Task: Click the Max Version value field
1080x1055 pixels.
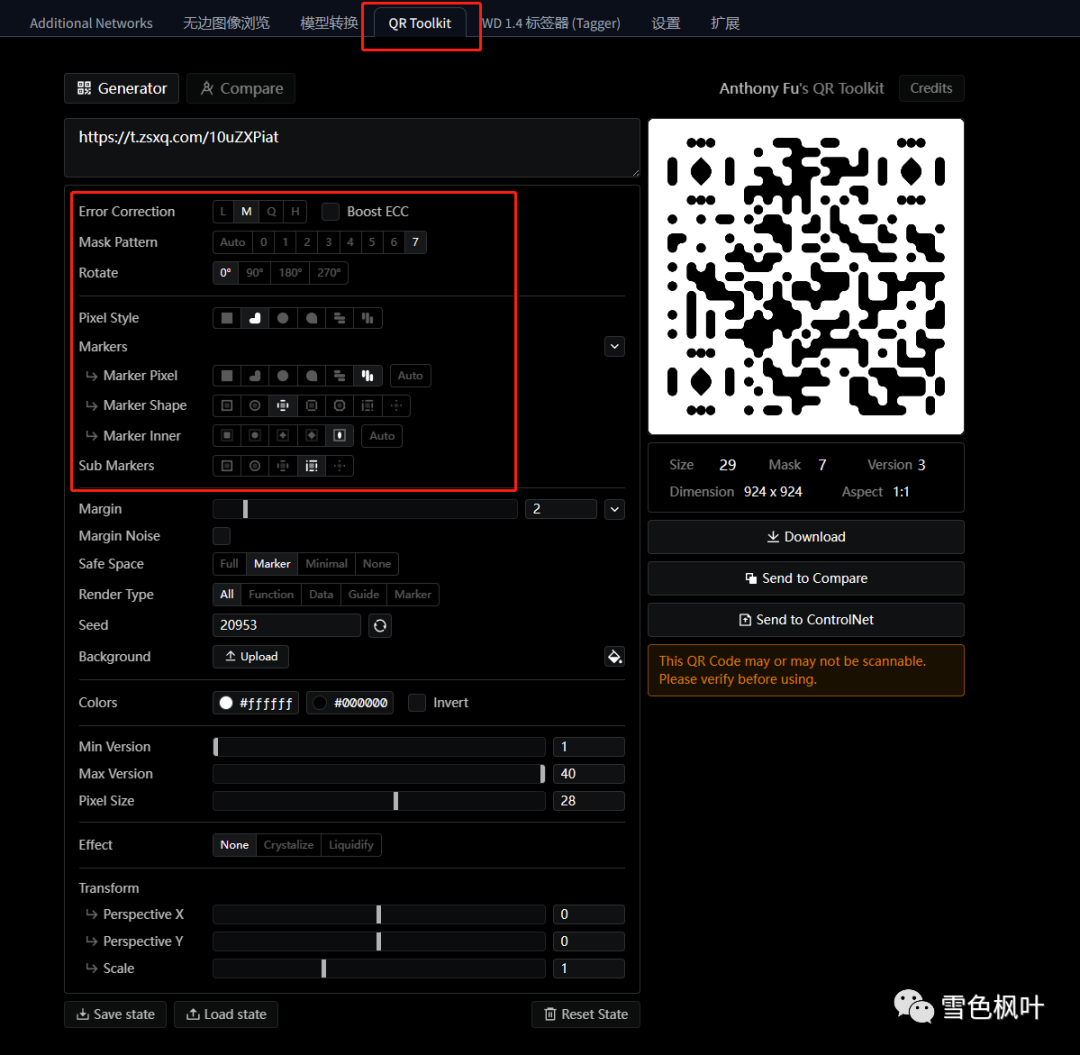Action: click(588, 773)
